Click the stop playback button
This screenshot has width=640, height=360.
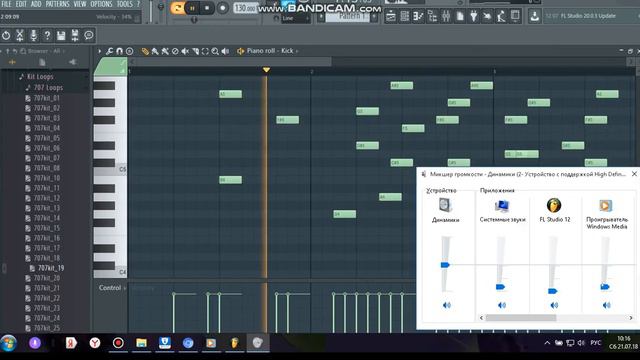(x=207, y=8)
